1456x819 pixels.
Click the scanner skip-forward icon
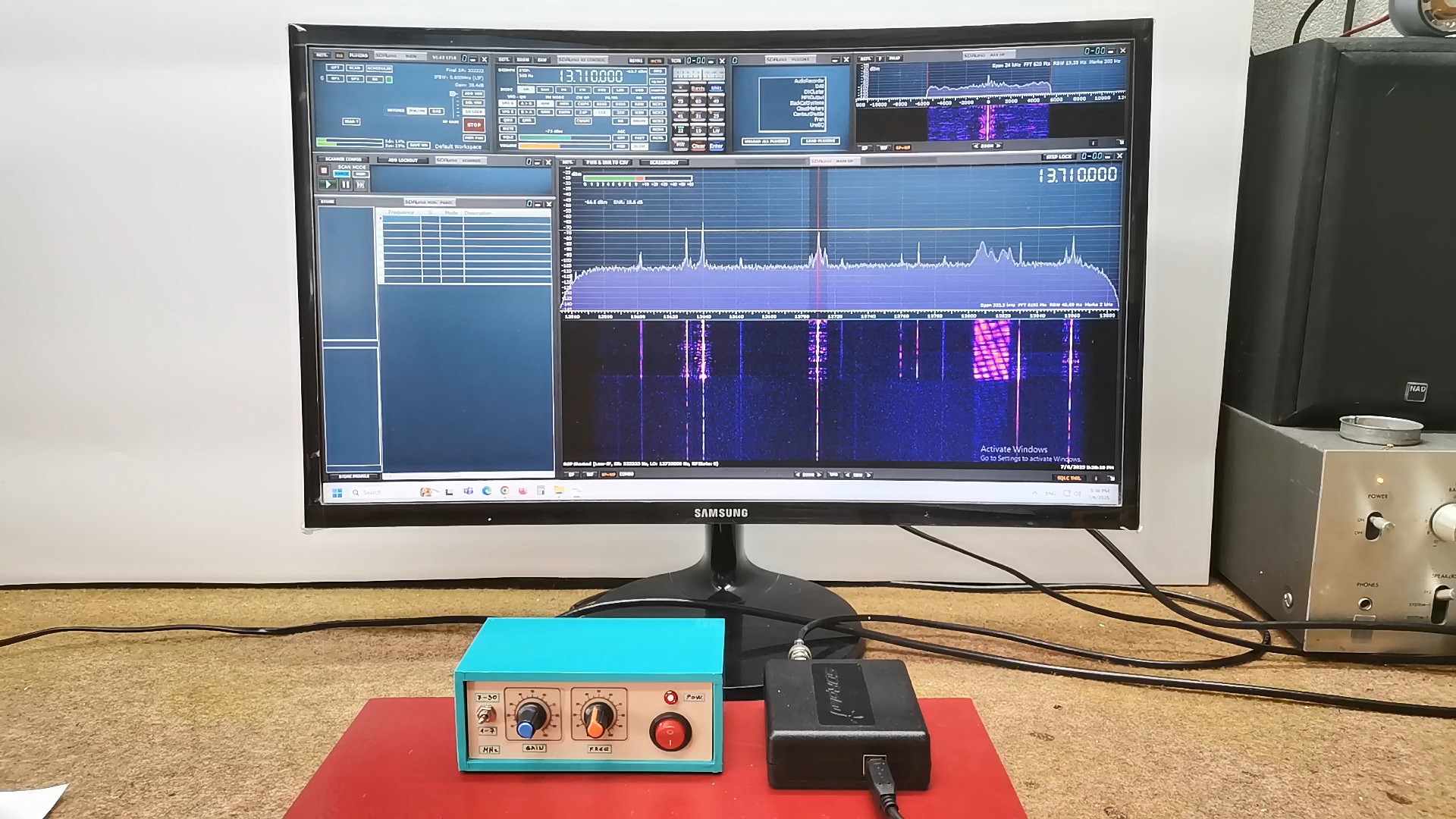(x=361, y=184)
